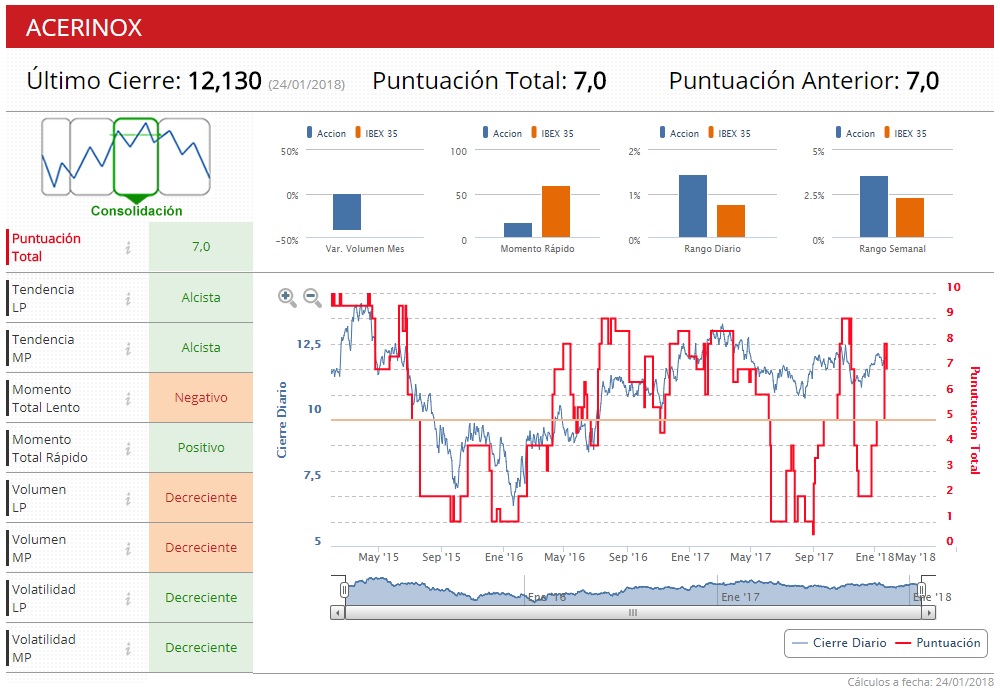Click Puntuación Anterior value 7,0
Screen dimensions: 1000x694
tap(922, 81)
